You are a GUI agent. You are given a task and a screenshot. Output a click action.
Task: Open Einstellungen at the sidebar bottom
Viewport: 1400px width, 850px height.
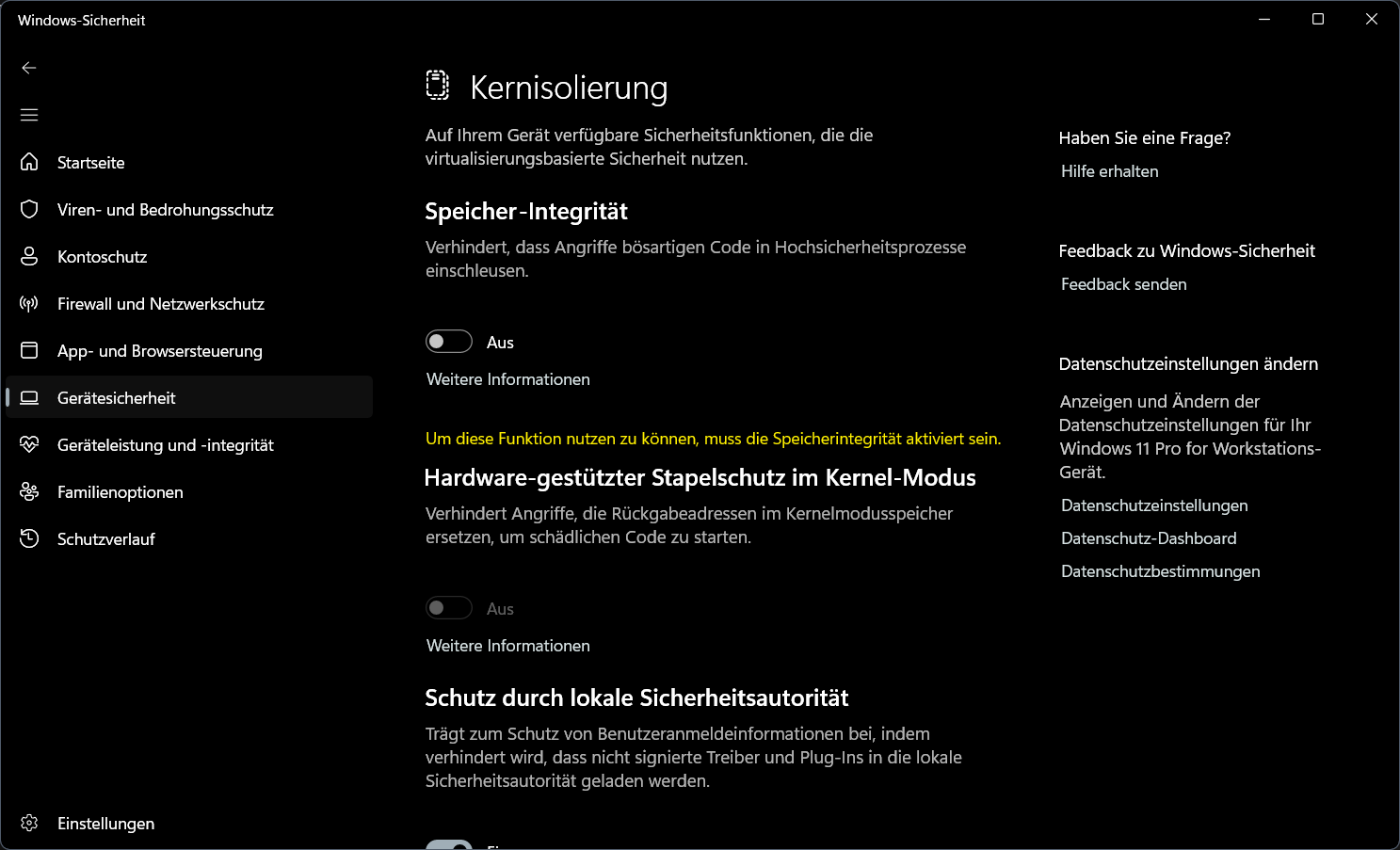tap(189, 823)
